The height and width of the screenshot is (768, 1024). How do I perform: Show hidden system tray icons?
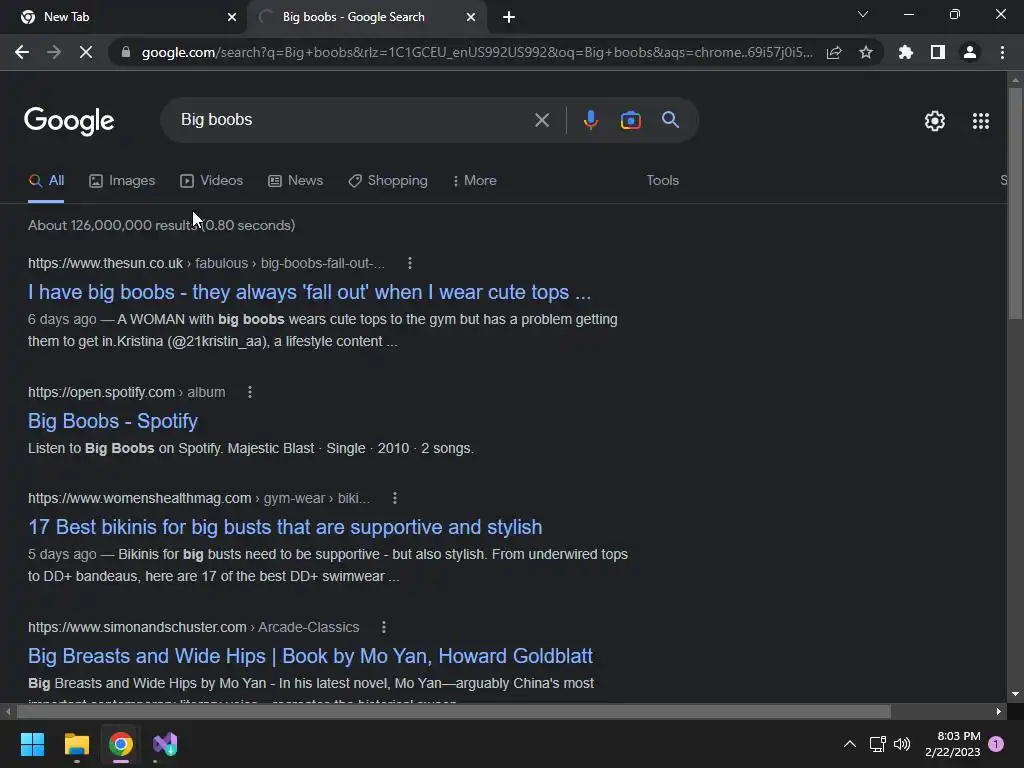click(x=850, y=744)
